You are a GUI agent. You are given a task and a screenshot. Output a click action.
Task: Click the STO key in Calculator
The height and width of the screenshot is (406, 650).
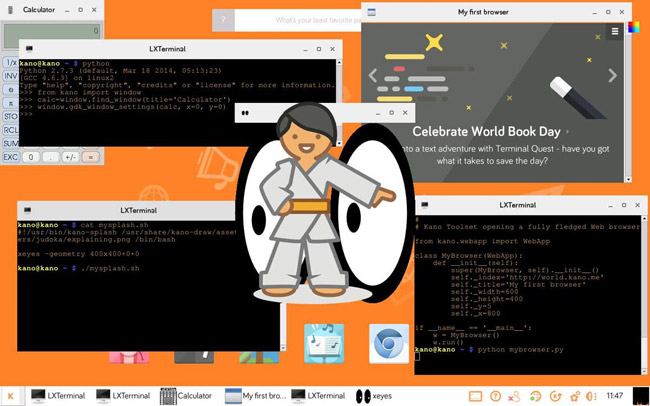coord(10,117)
